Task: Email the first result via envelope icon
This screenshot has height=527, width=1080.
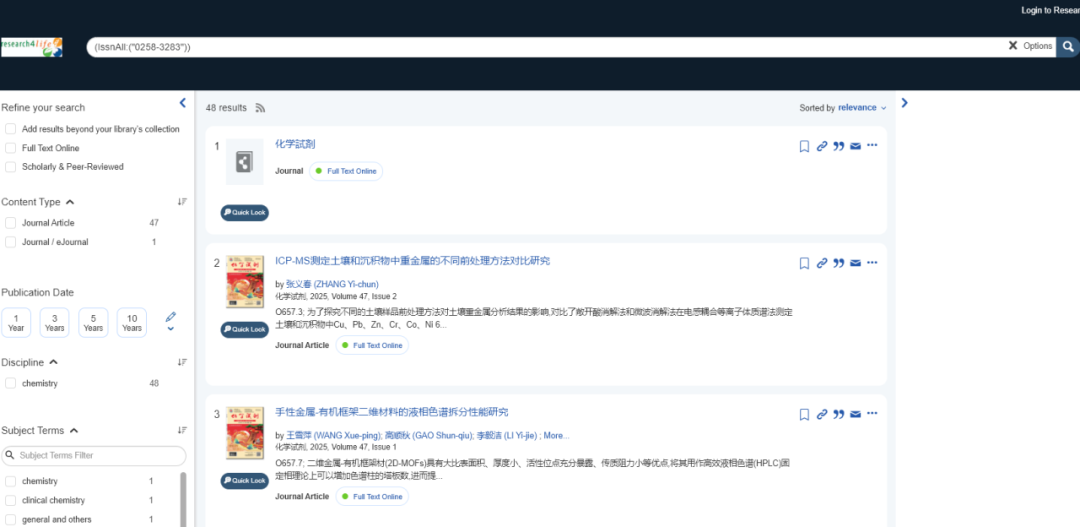Action: click(855, 147)
